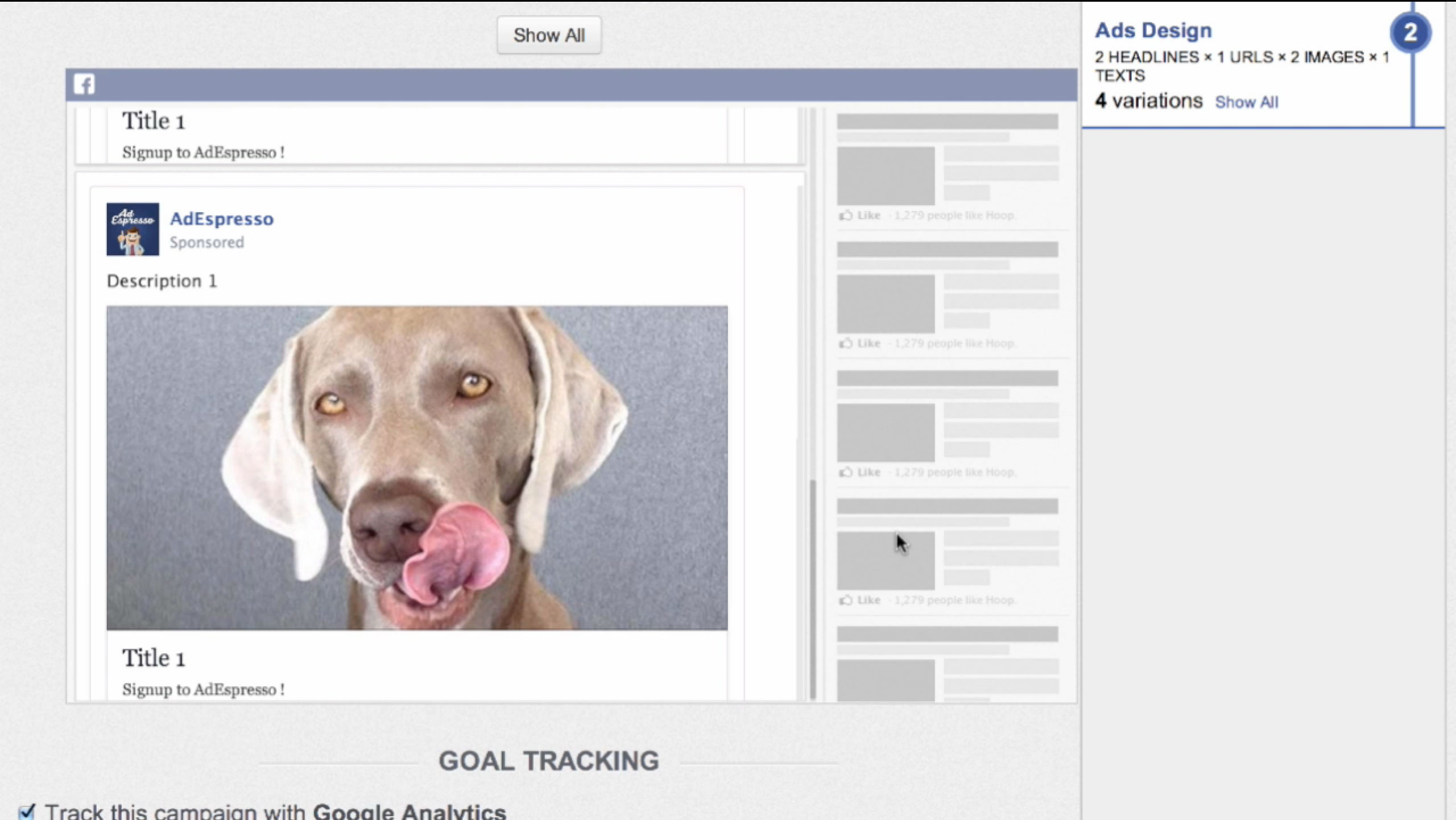Click the step 2 circle badge
1456x820 pixels.
[x=1410, y=33]
